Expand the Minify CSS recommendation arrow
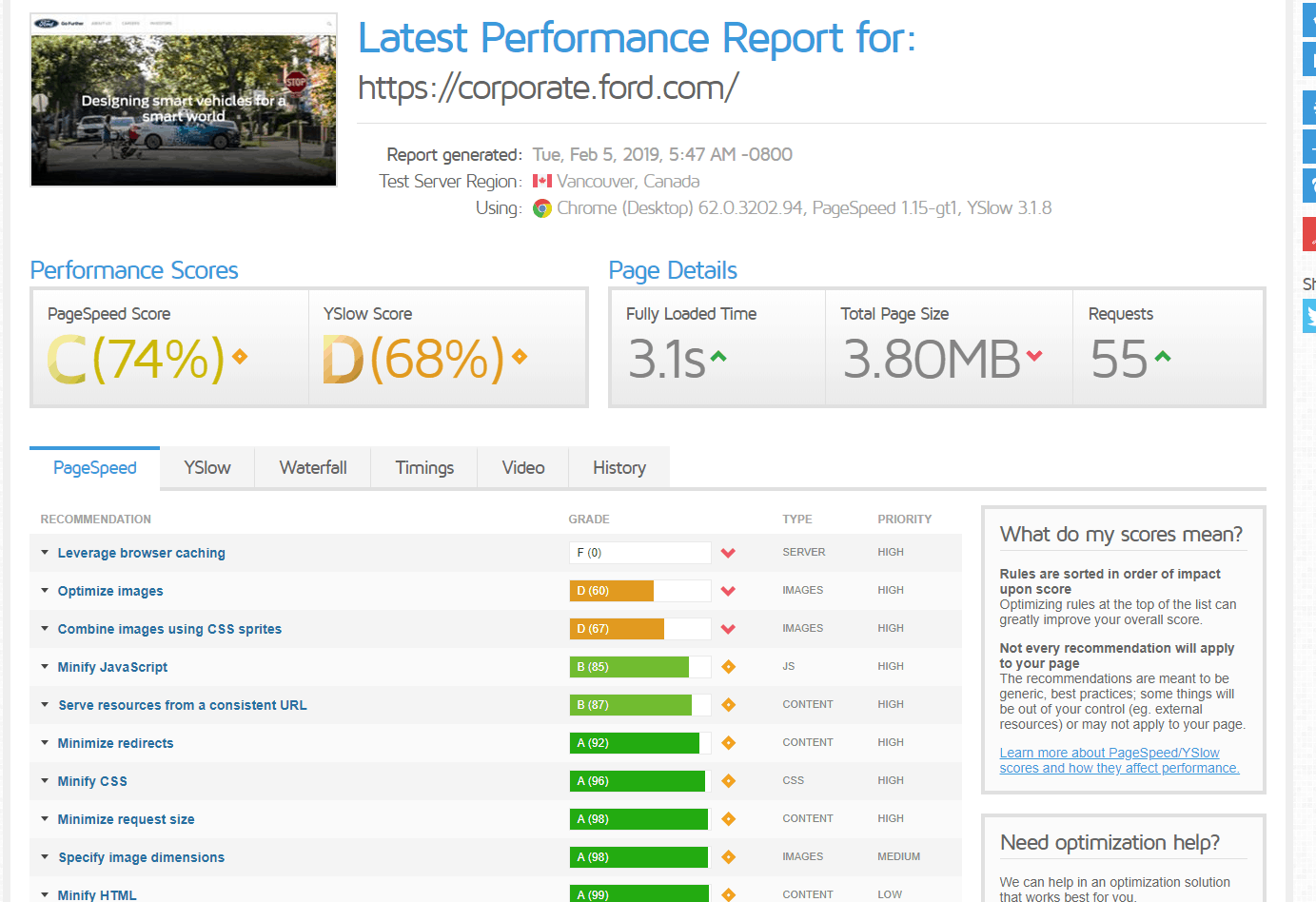1316x902 pixels. (x=45, y=781)
